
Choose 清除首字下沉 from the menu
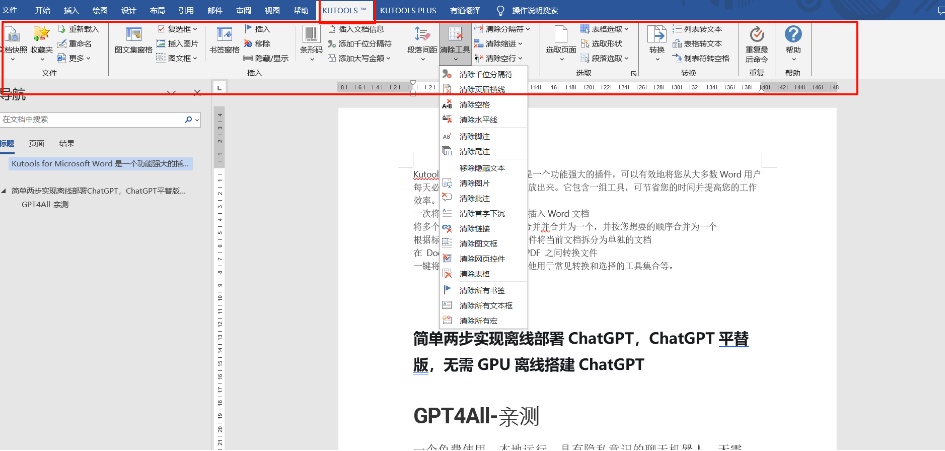coord(484,213)
